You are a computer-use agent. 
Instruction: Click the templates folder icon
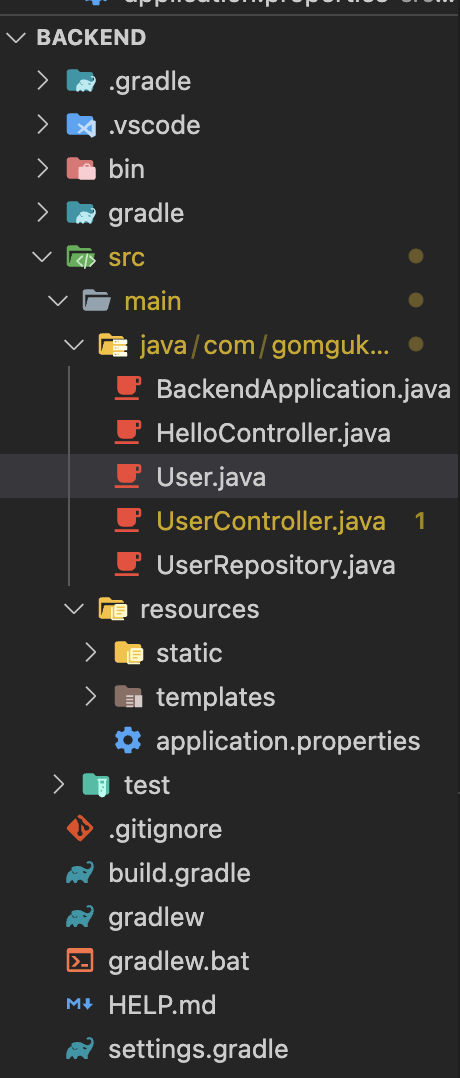(129, 697)
